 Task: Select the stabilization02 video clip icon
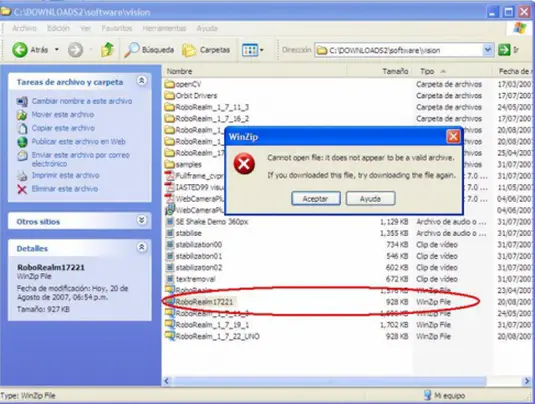tap(170, 268)
